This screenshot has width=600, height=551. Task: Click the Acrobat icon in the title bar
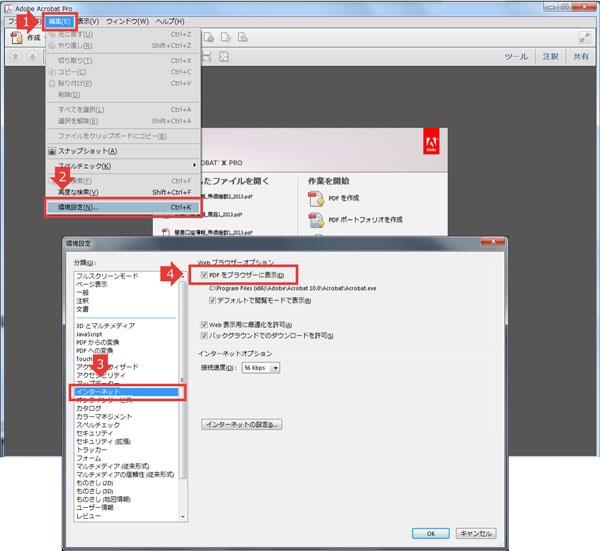[x=8, y=8]
